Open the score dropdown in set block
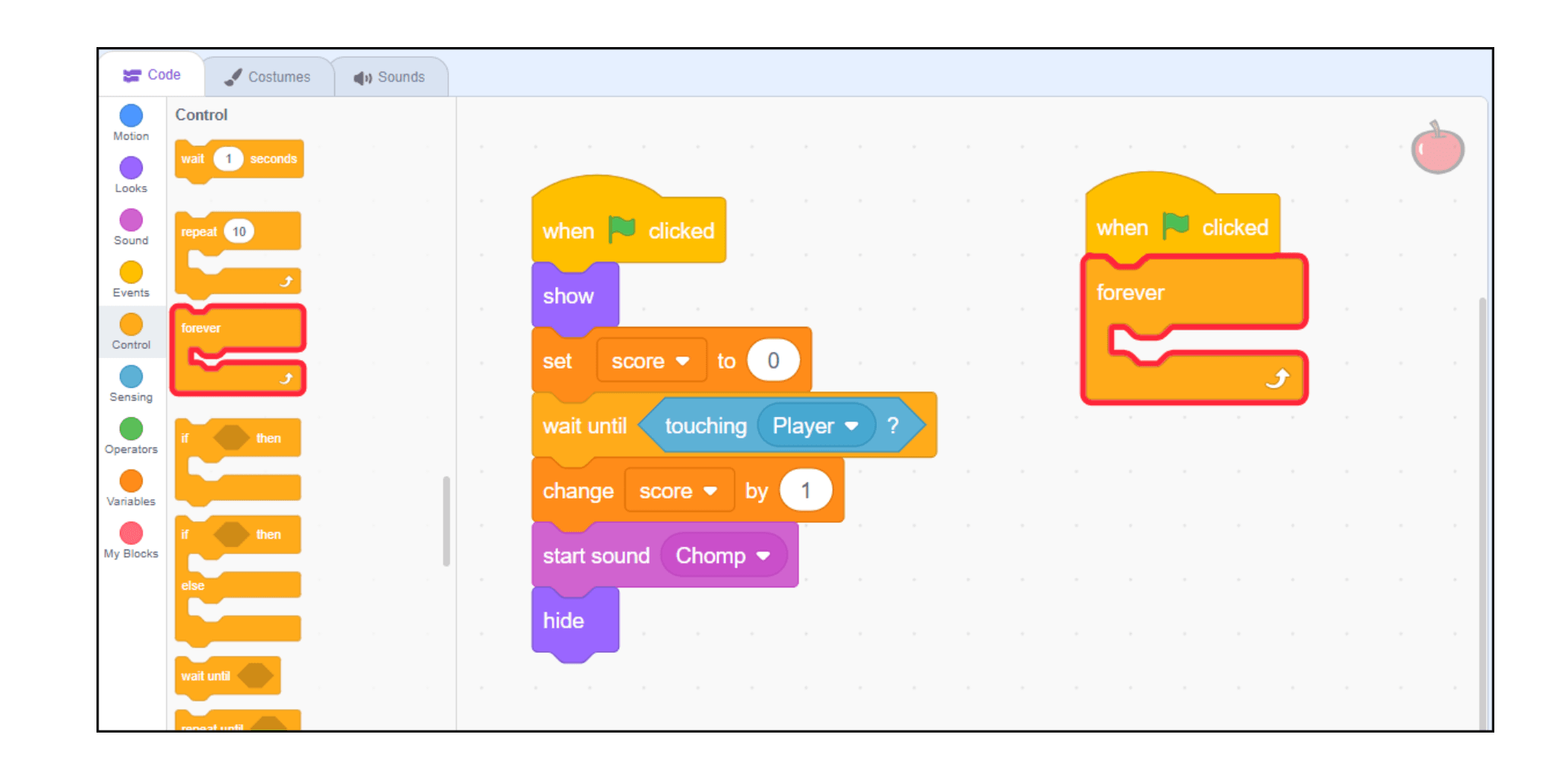 pyautogui.click(x=651, y=361)
